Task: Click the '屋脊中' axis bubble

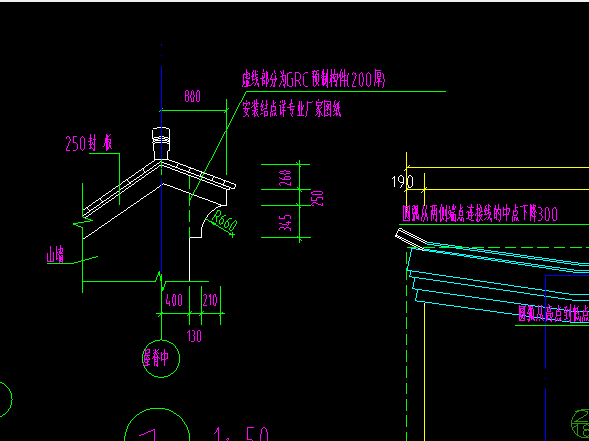Action: click(x=161, y=359)
